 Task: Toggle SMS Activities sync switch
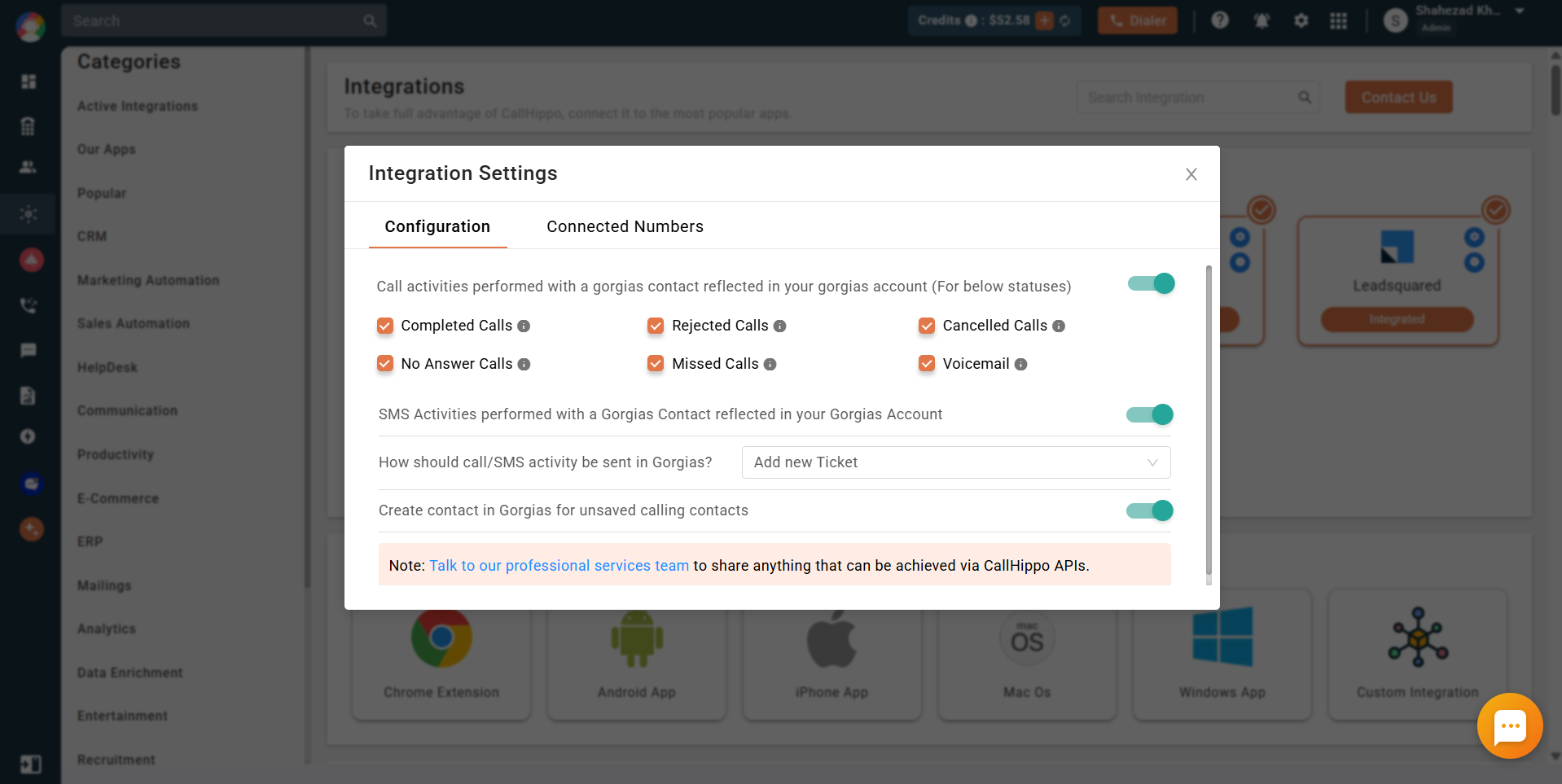[x=1149, y=414]
